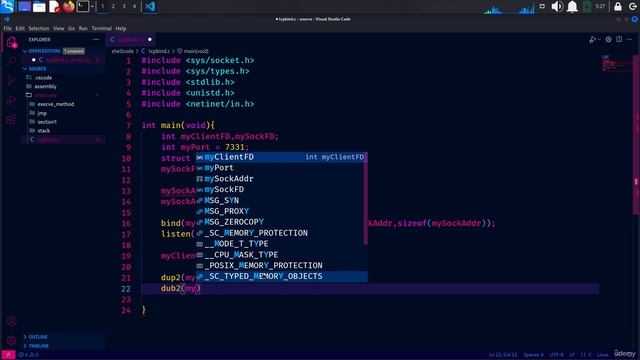Click Spaces: 4 indentation in status bar

click(x=533, y=355)
